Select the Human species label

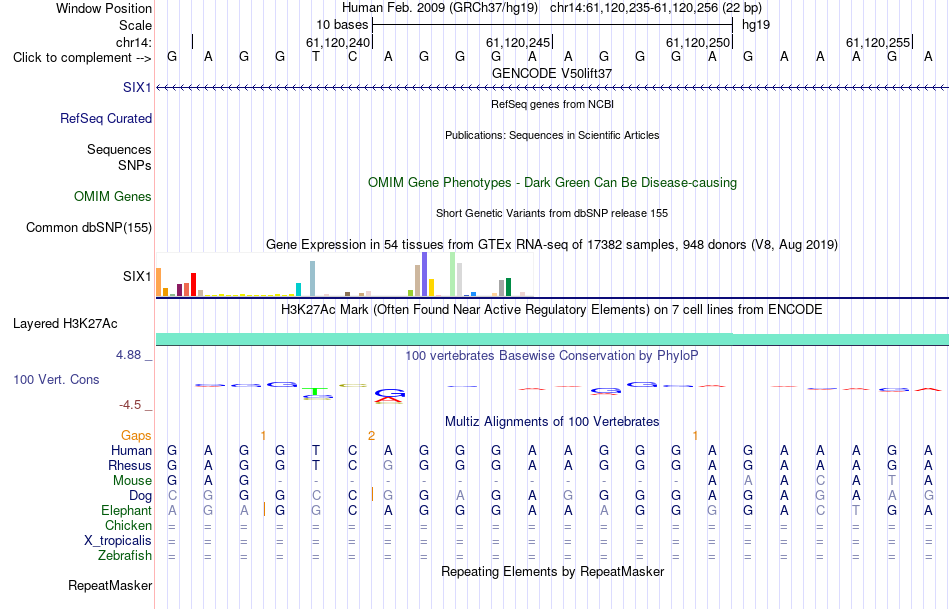(x=131, y=450)
